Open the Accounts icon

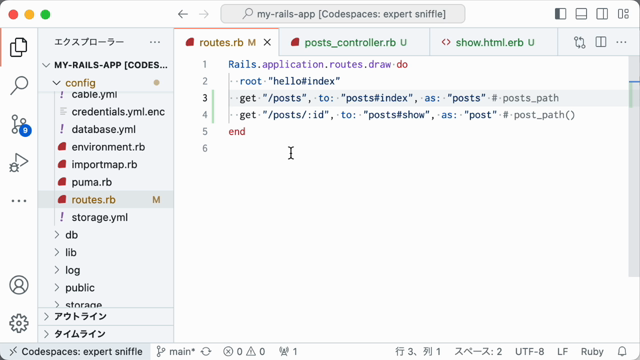pyautogui.click(x=19, y=285)
